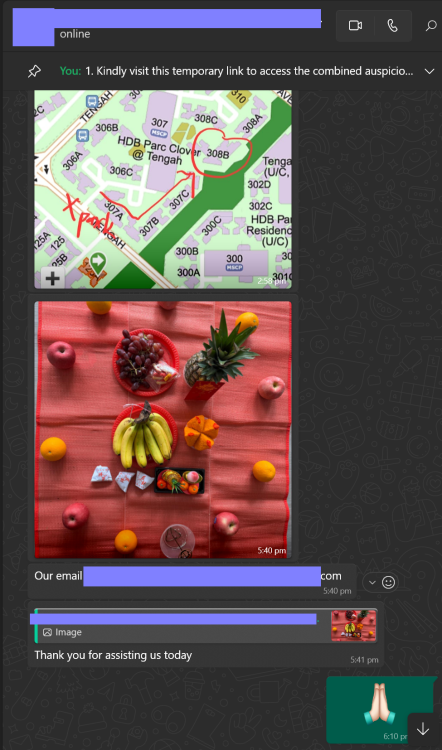Open search in chat

(x=431, y=26)
